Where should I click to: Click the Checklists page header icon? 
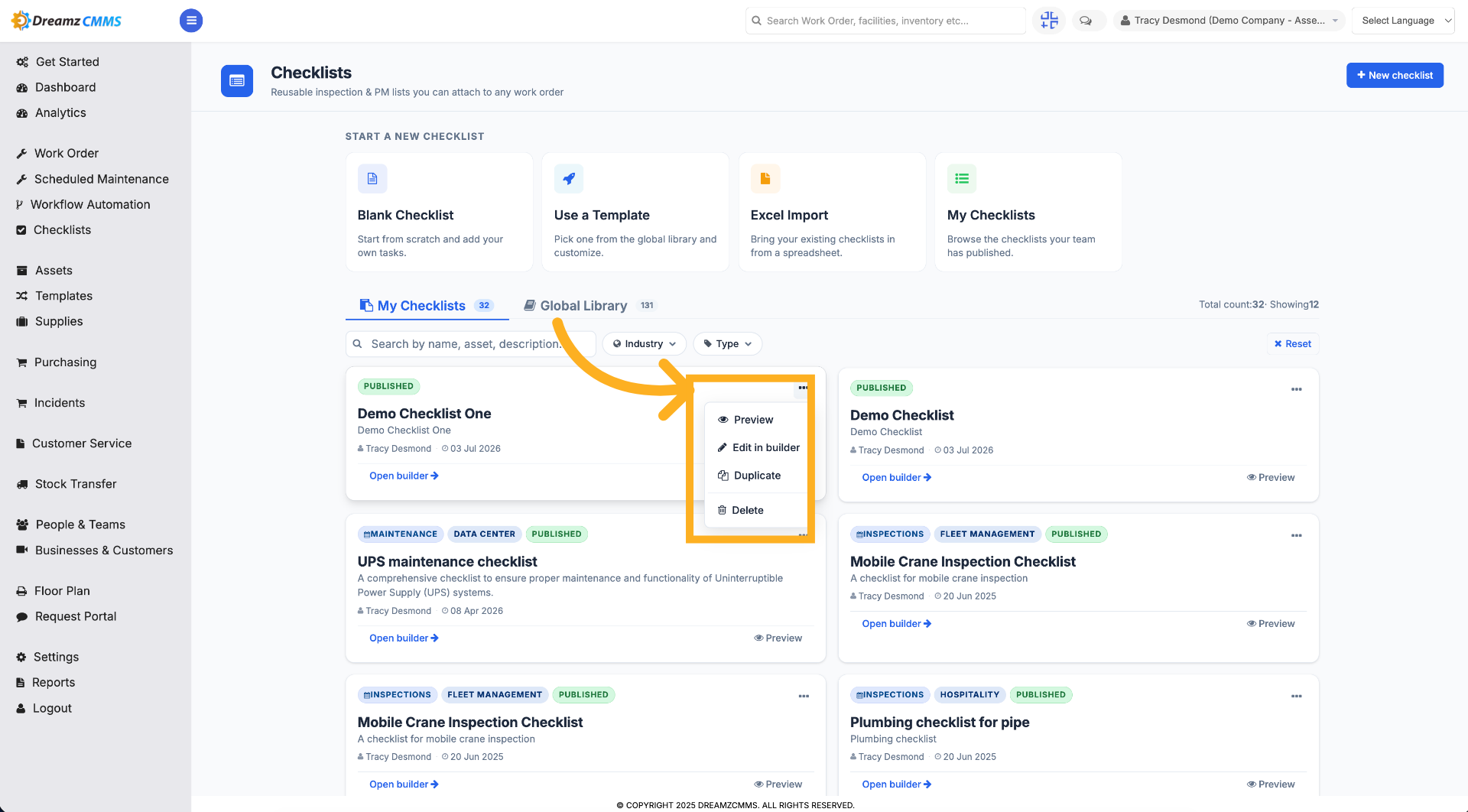(237, 81)
